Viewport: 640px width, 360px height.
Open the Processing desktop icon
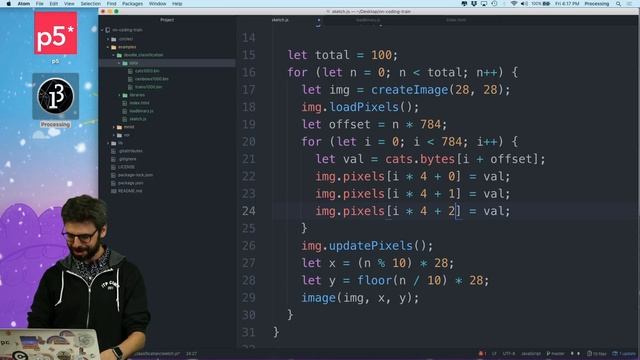(x=56, y=96)
